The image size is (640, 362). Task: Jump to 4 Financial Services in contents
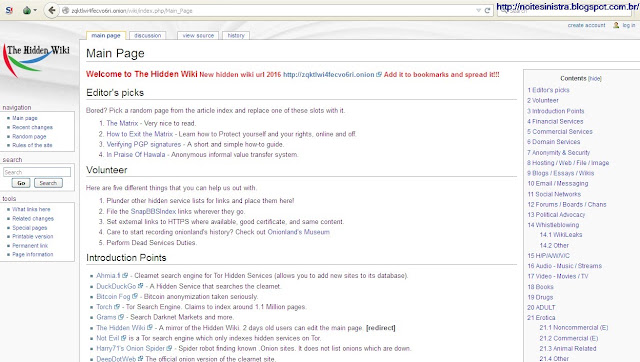tap(555, 122)
